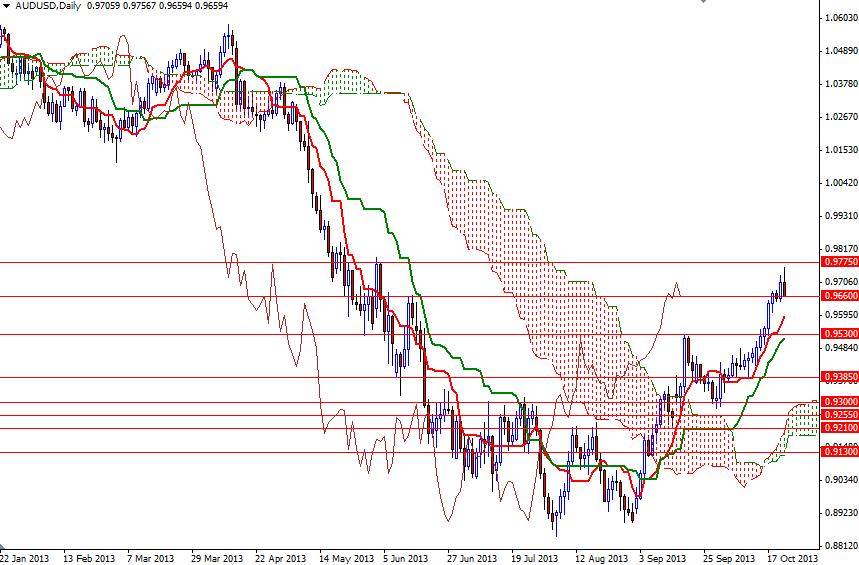Click the 0.95950 price scale value
This screenshot has height=565, width=859.
pyautogui.click(x=841, y=315)
